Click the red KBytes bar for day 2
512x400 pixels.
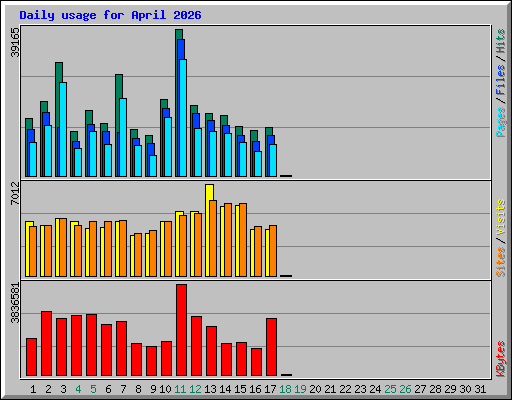[46, 343]
